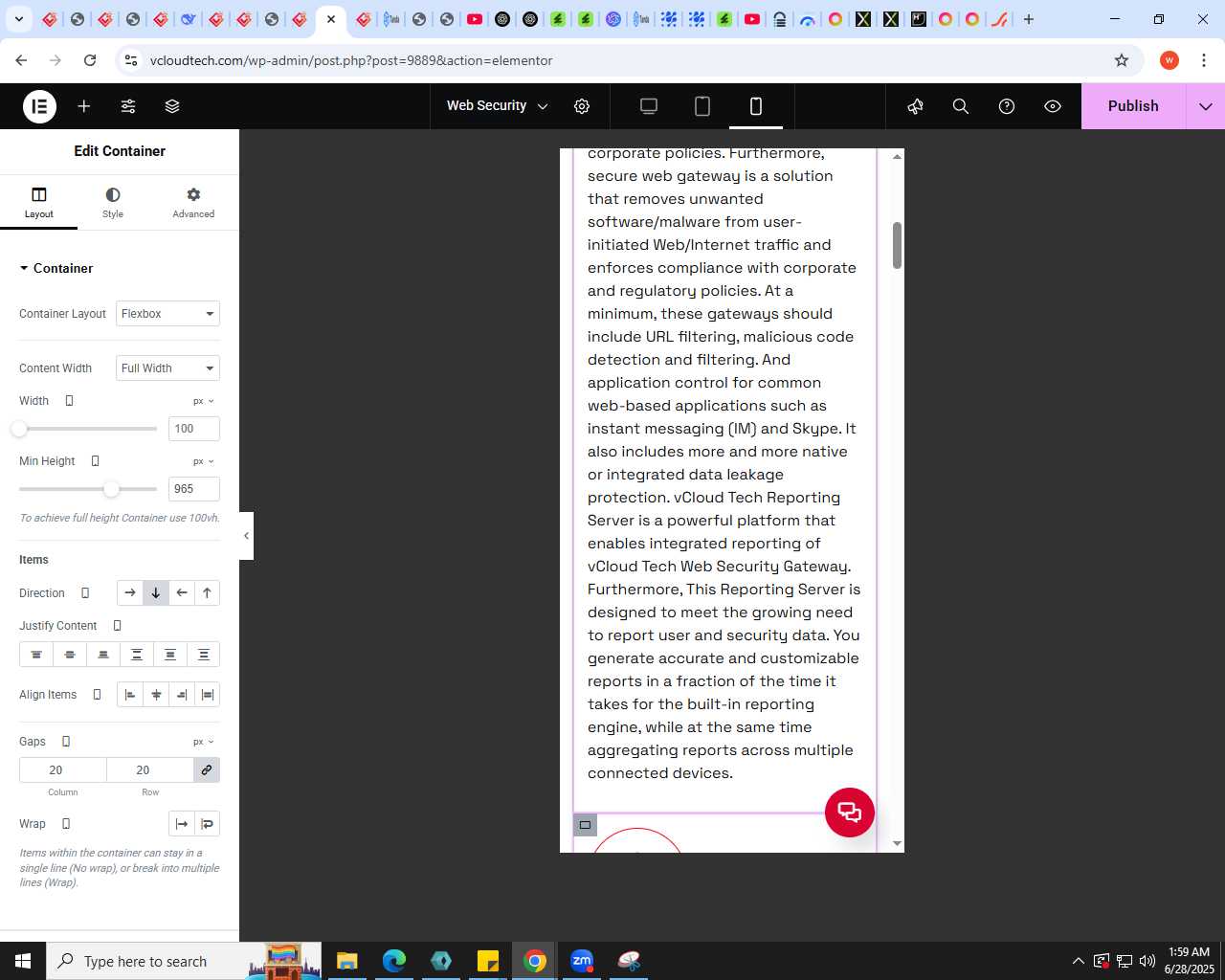
Task: Toggle responsive device icon beside Justify Content
Action: pos(118,626)
